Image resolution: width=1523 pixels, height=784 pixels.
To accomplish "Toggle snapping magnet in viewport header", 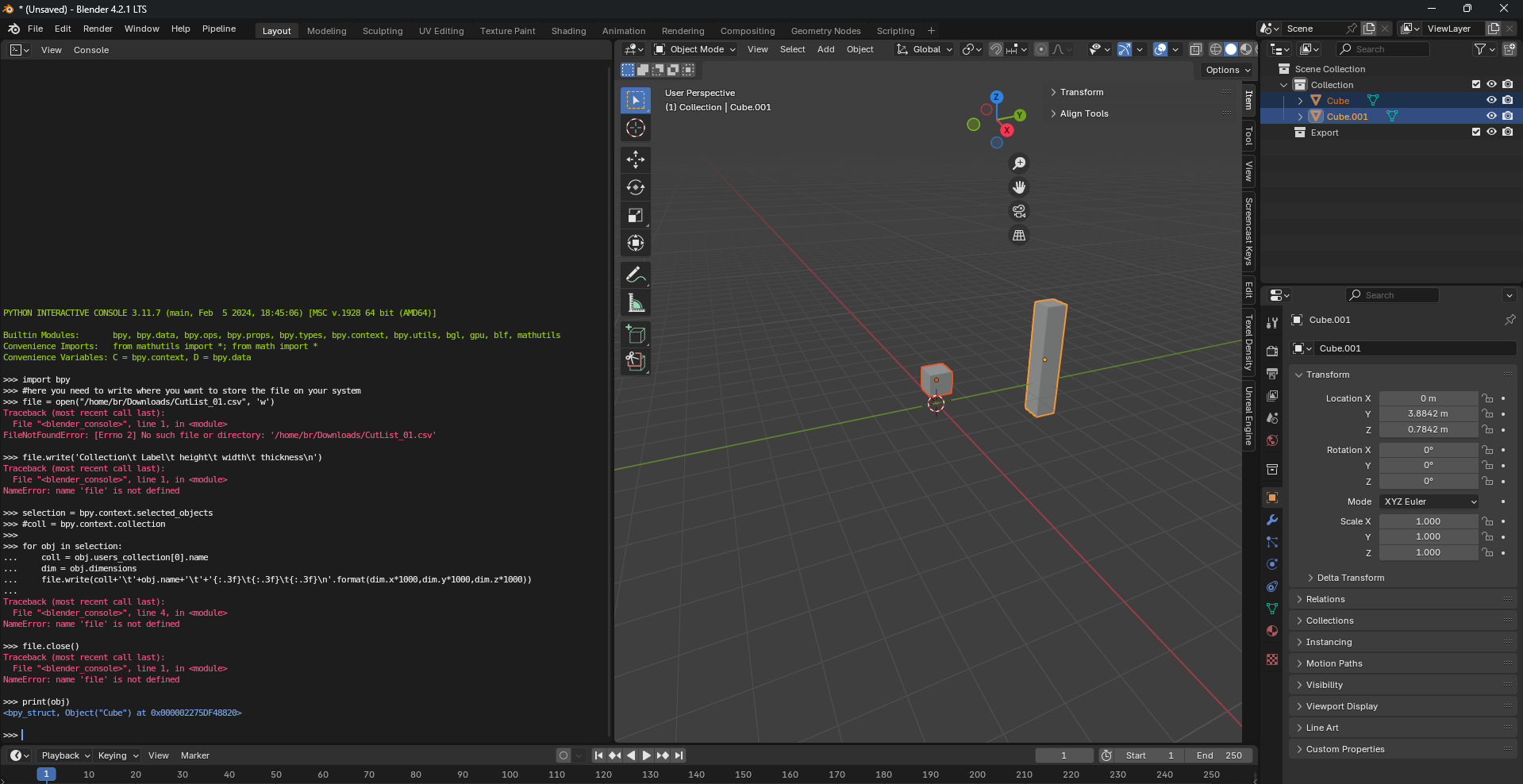I will pos(996,49).
